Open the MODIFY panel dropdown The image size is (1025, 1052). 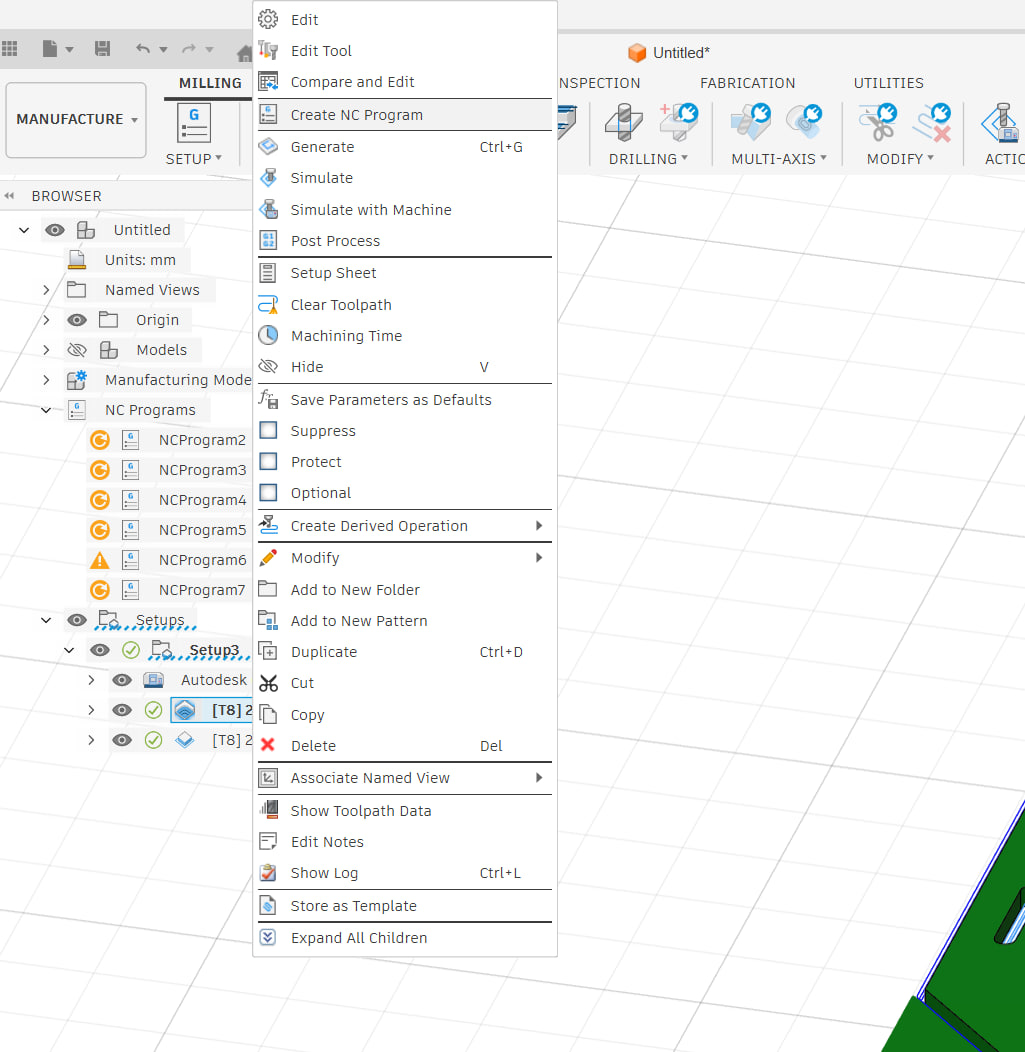(900, 159)
